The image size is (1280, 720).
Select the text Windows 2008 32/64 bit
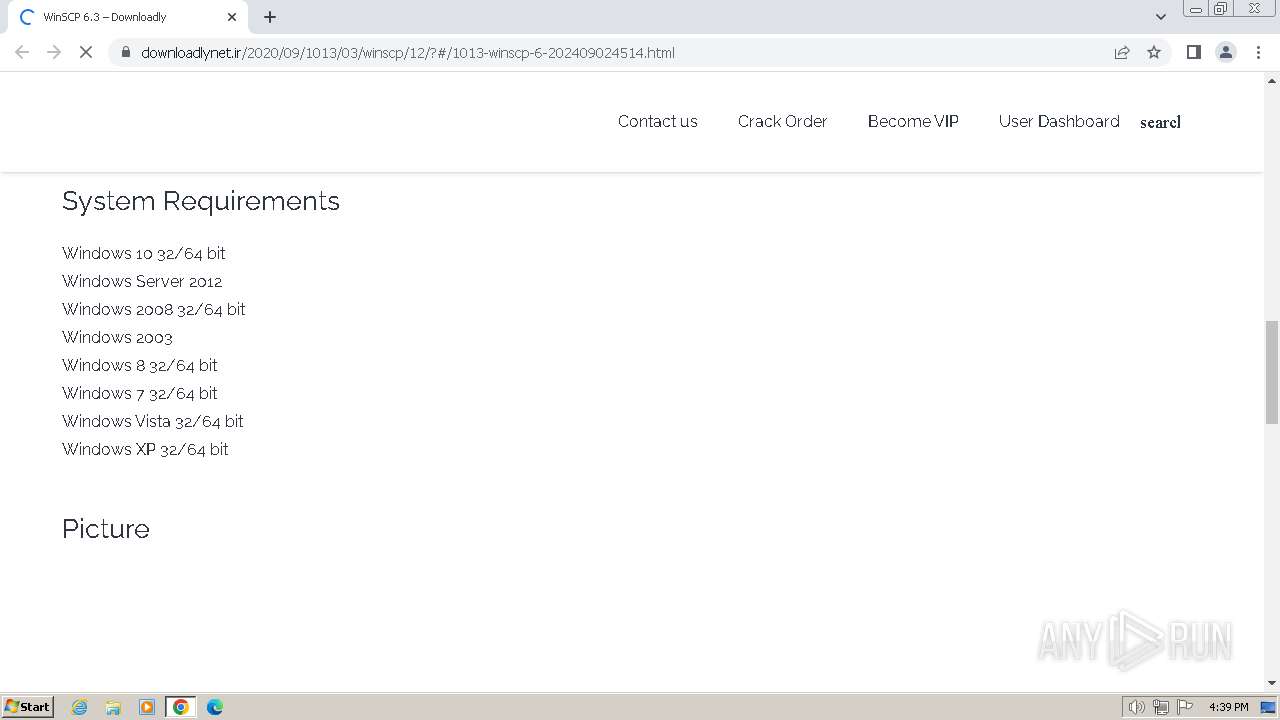tap(154, 309)
